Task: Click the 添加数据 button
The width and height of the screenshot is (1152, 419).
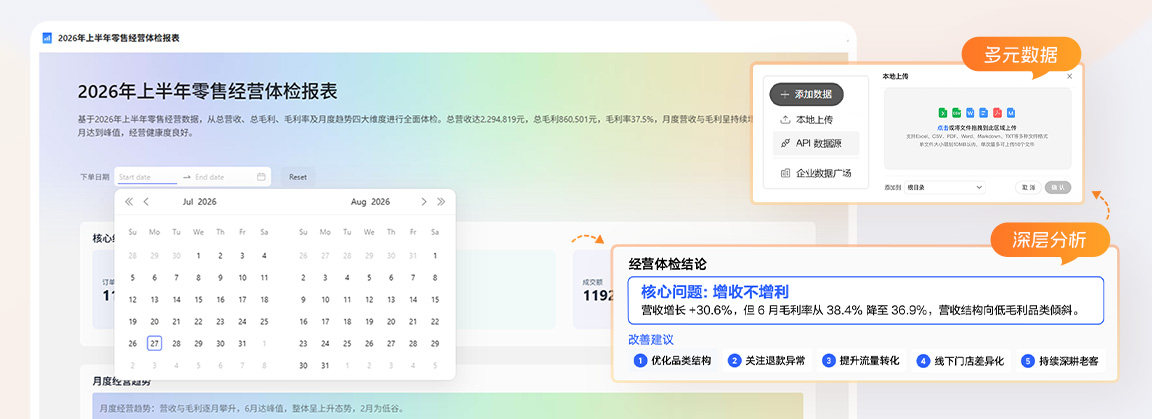Action: [807, 94]
